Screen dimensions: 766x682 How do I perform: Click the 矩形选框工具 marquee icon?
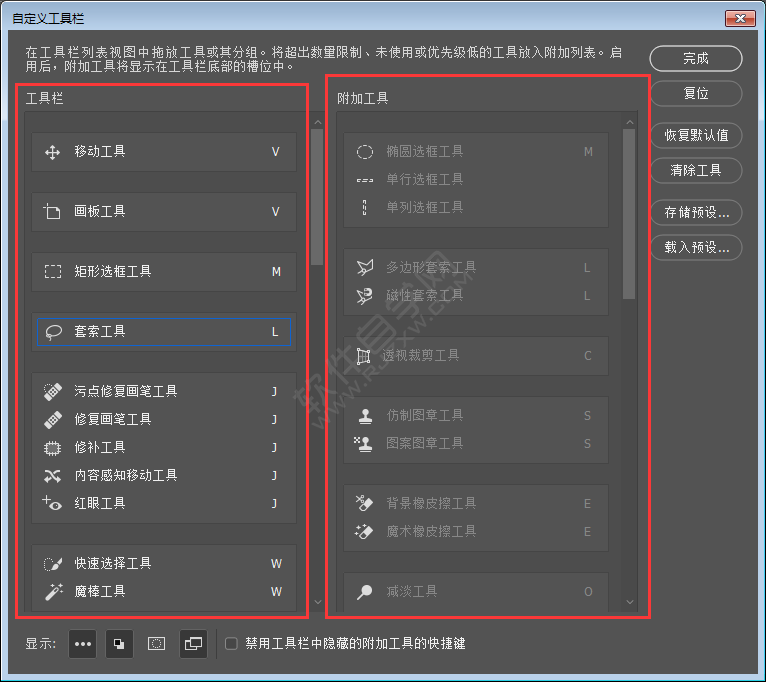point(53,272)
